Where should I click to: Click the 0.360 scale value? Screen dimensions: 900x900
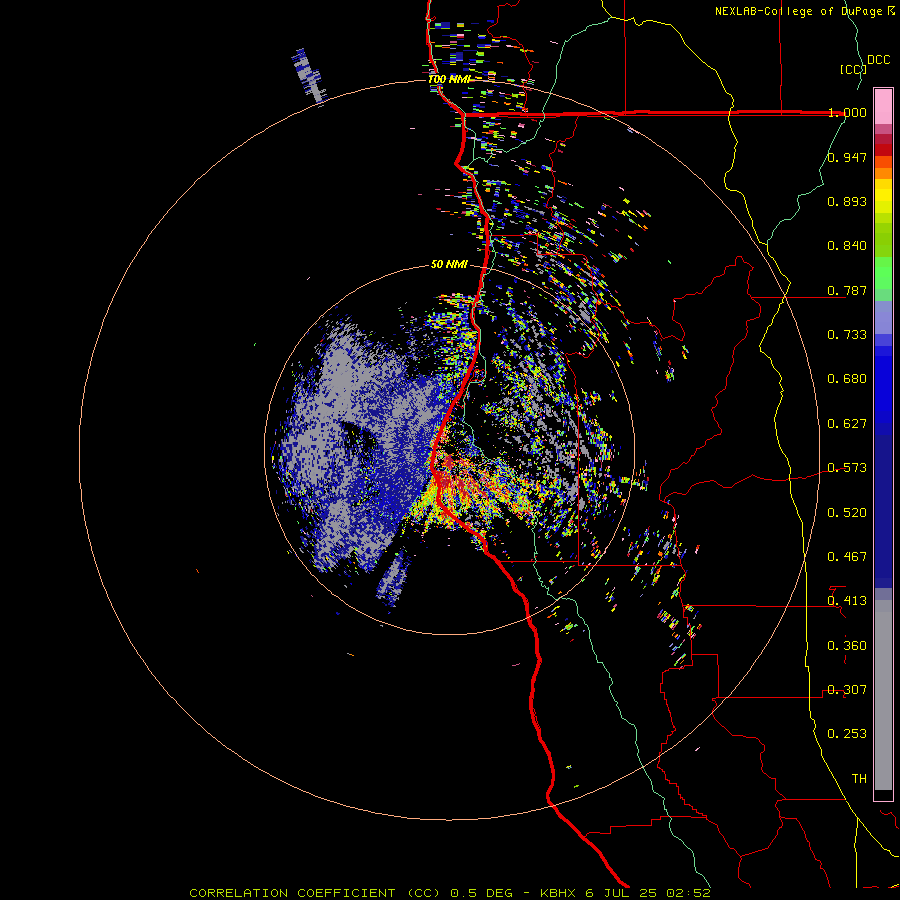click(847, 646)
